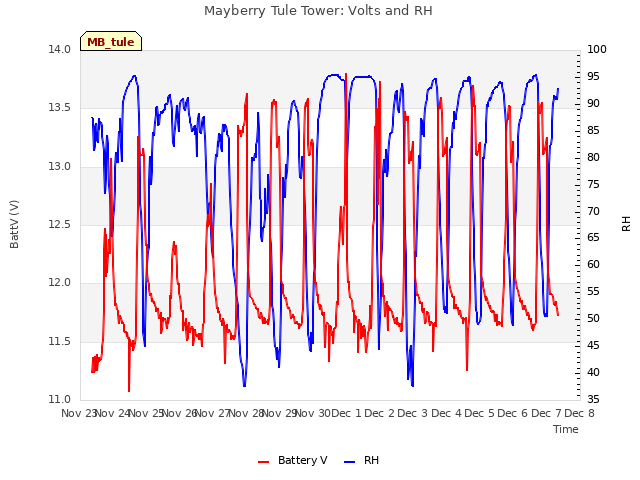Viewport: 640px width, 480px height.
Task: Click the 13.5 left axis tick label
Action: point(59,108)
